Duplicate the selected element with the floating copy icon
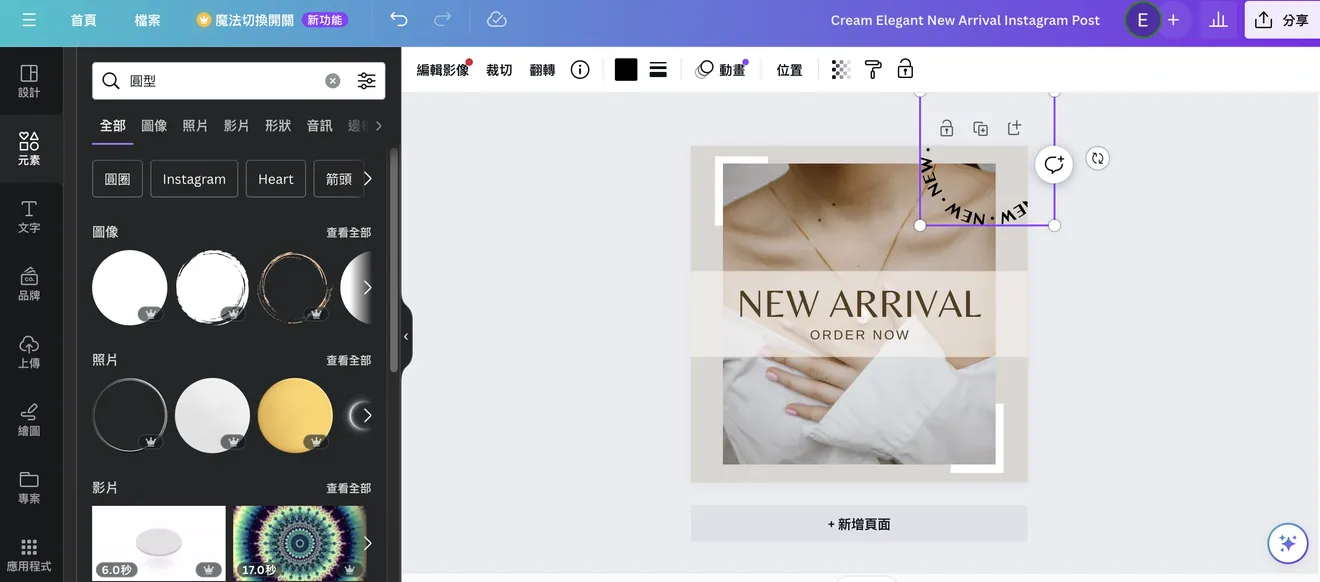 [981, 128]
